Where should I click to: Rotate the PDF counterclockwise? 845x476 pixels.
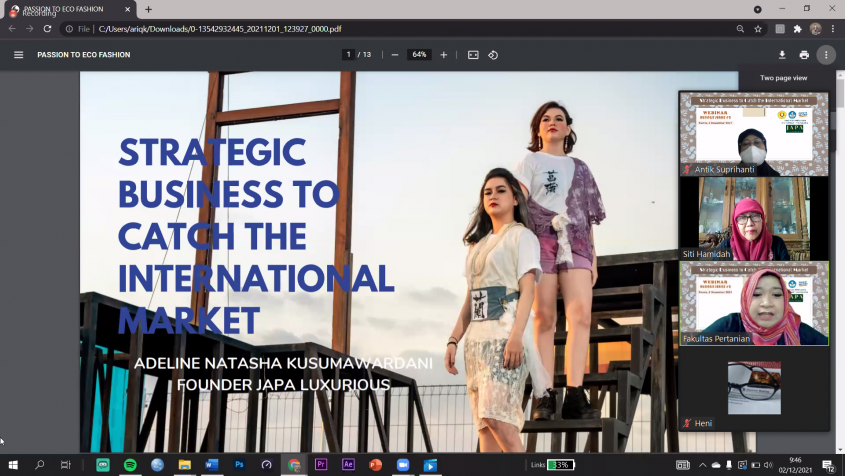coord(493,55)
